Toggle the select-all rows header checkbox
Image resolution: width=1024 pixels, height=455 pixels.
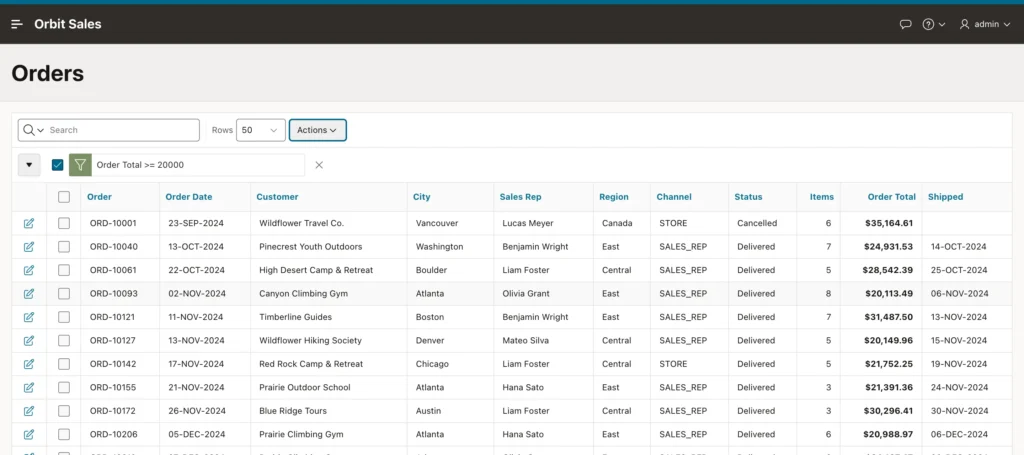coord(63,196)
